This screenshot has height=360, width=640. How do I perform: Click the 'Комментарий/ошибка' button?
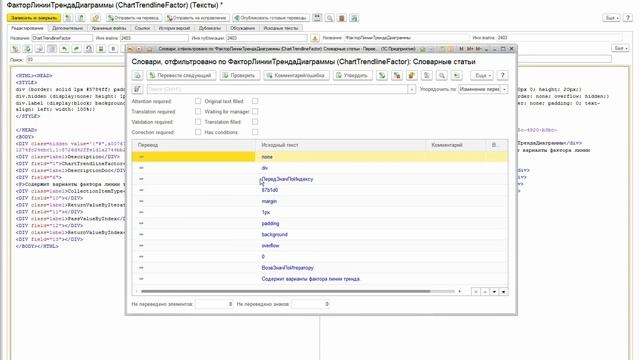(296, 76)
